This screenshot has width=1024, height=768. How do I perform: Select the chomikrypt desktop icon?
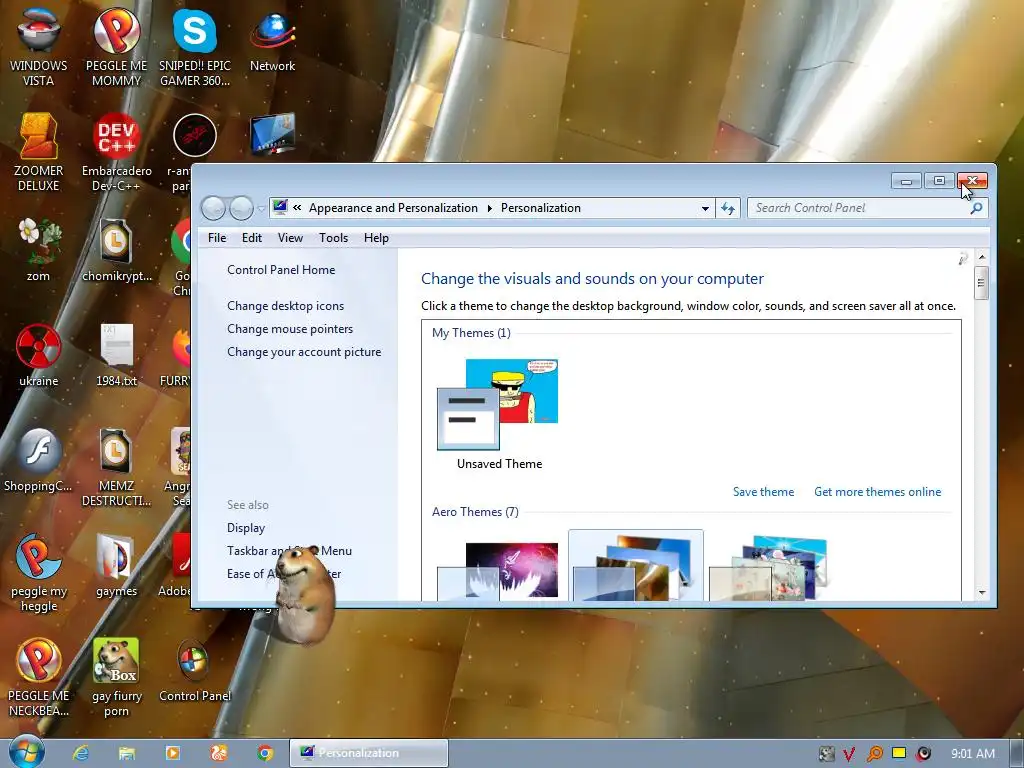pyautogui.click(x=116, y=249)
